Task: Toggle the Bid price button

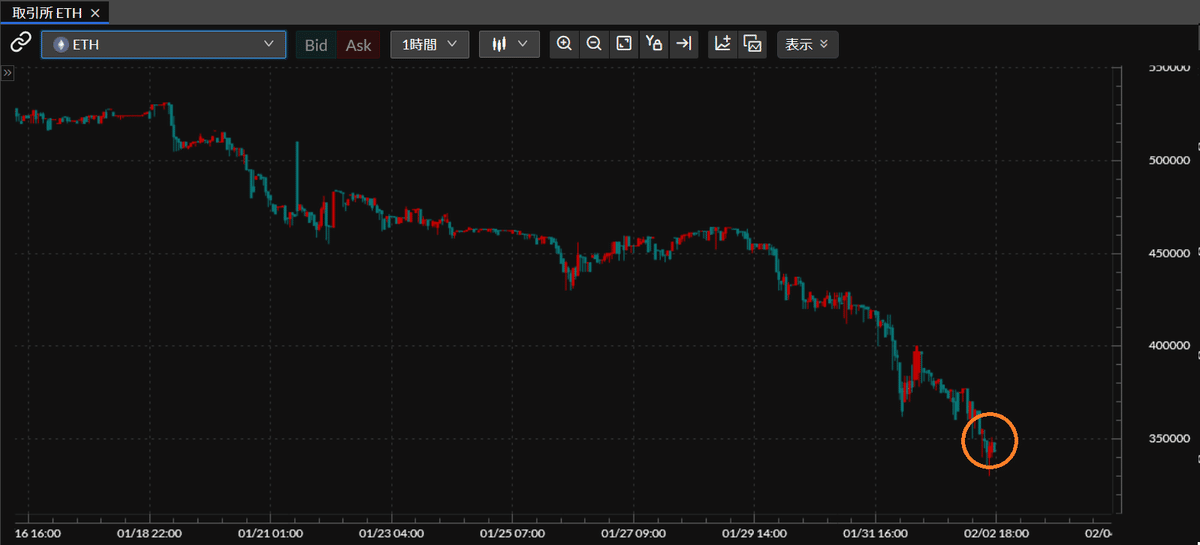Action: 316,45
